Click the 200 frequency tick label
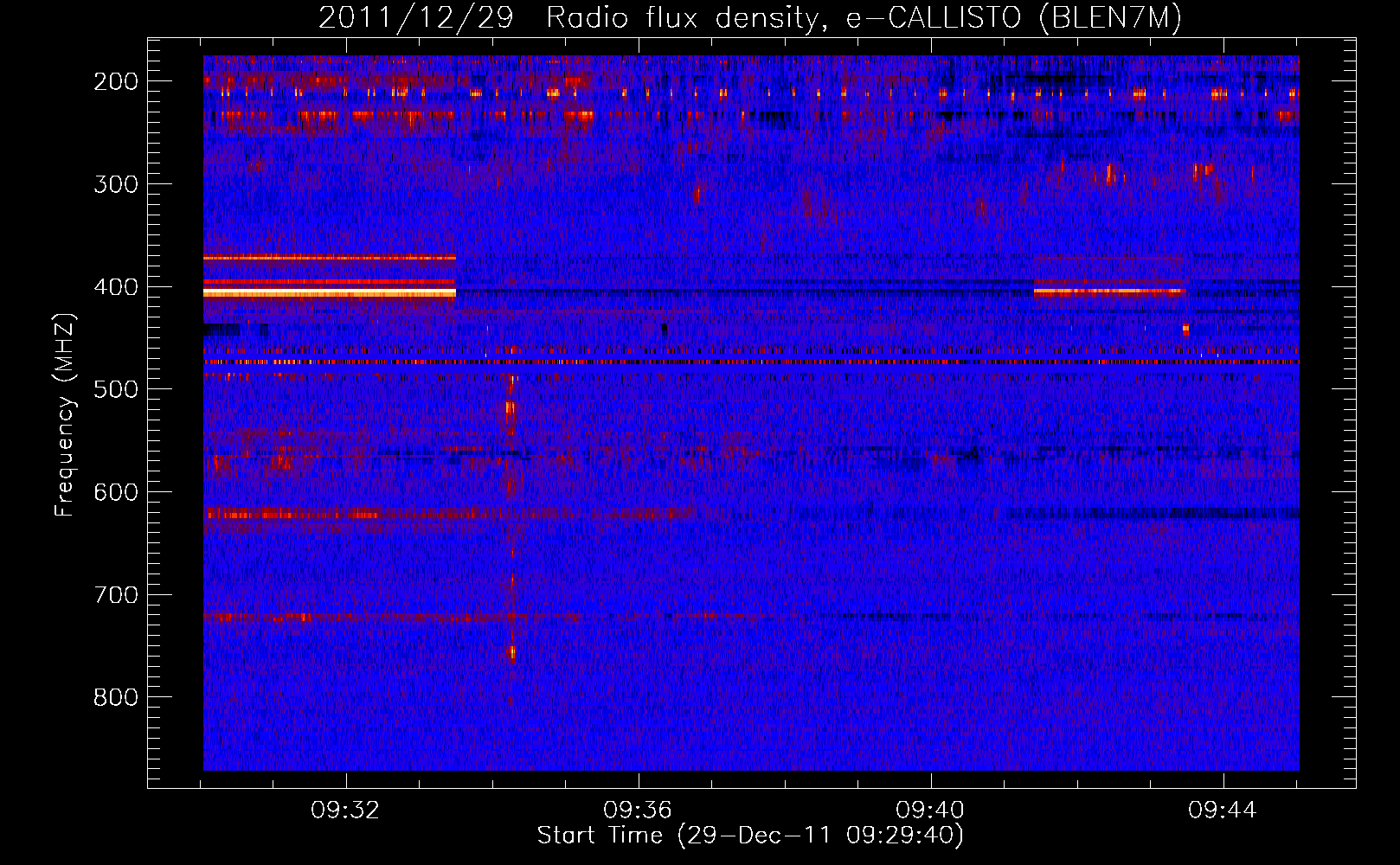Image resolution: width=1400 pixels, height=865 pixels. pyautogui.click(x=116, y=81)
